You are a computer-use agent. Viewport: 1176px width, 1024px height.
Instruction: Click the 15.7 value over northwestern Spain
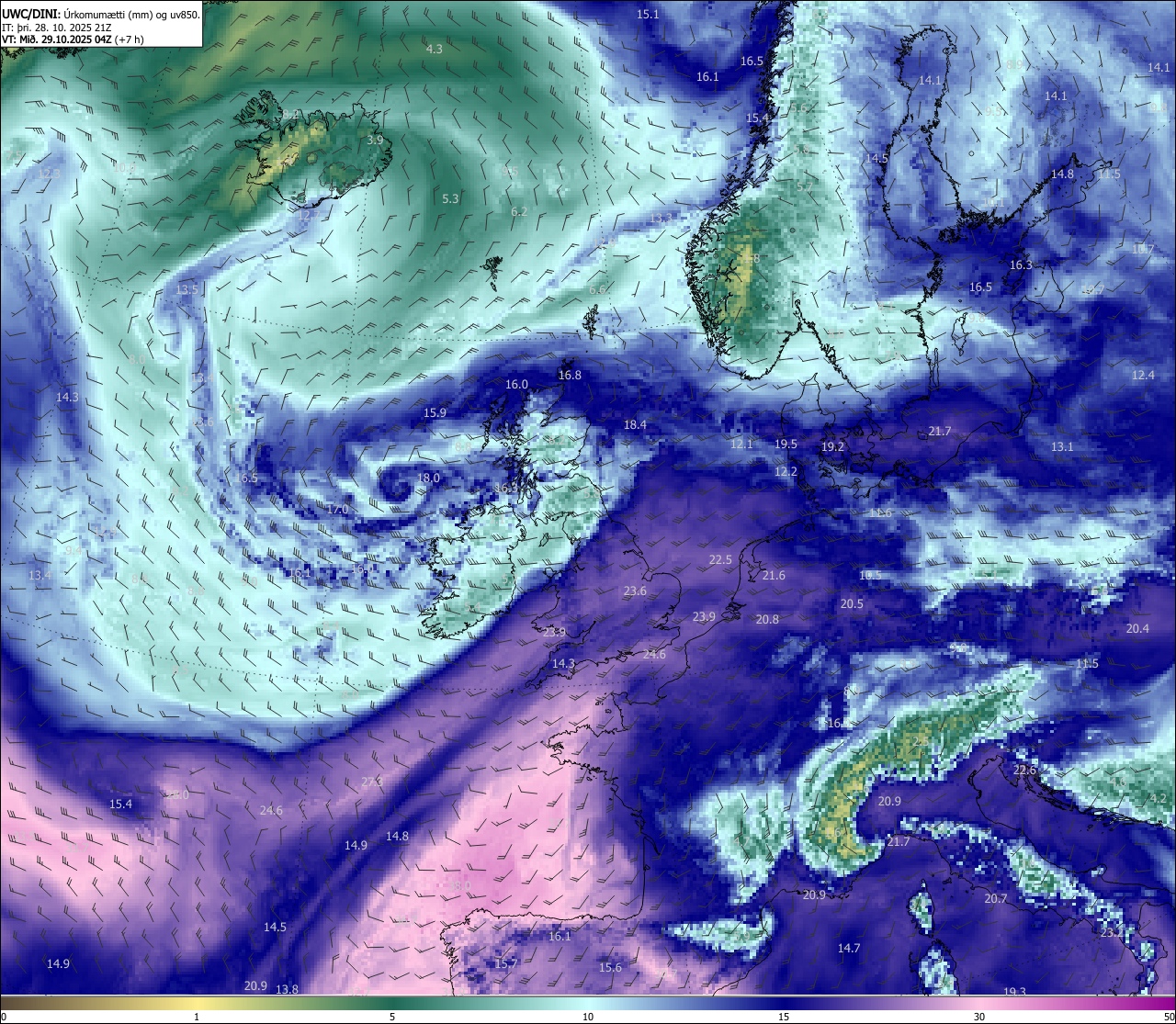tap(506, 964)
